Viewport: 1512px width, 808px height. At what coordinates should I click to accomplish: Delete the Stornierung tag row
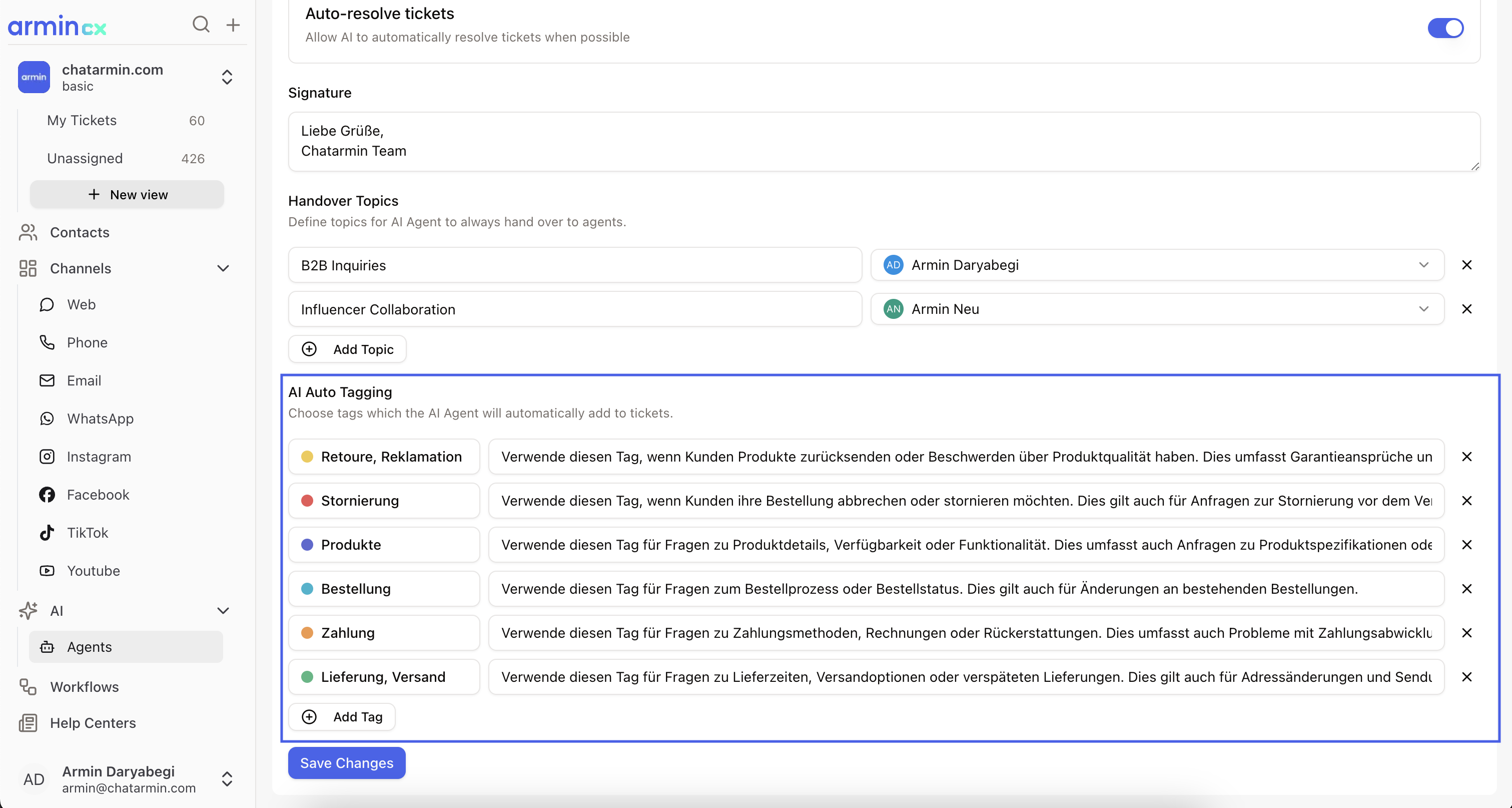click(x=1466, y=500)
